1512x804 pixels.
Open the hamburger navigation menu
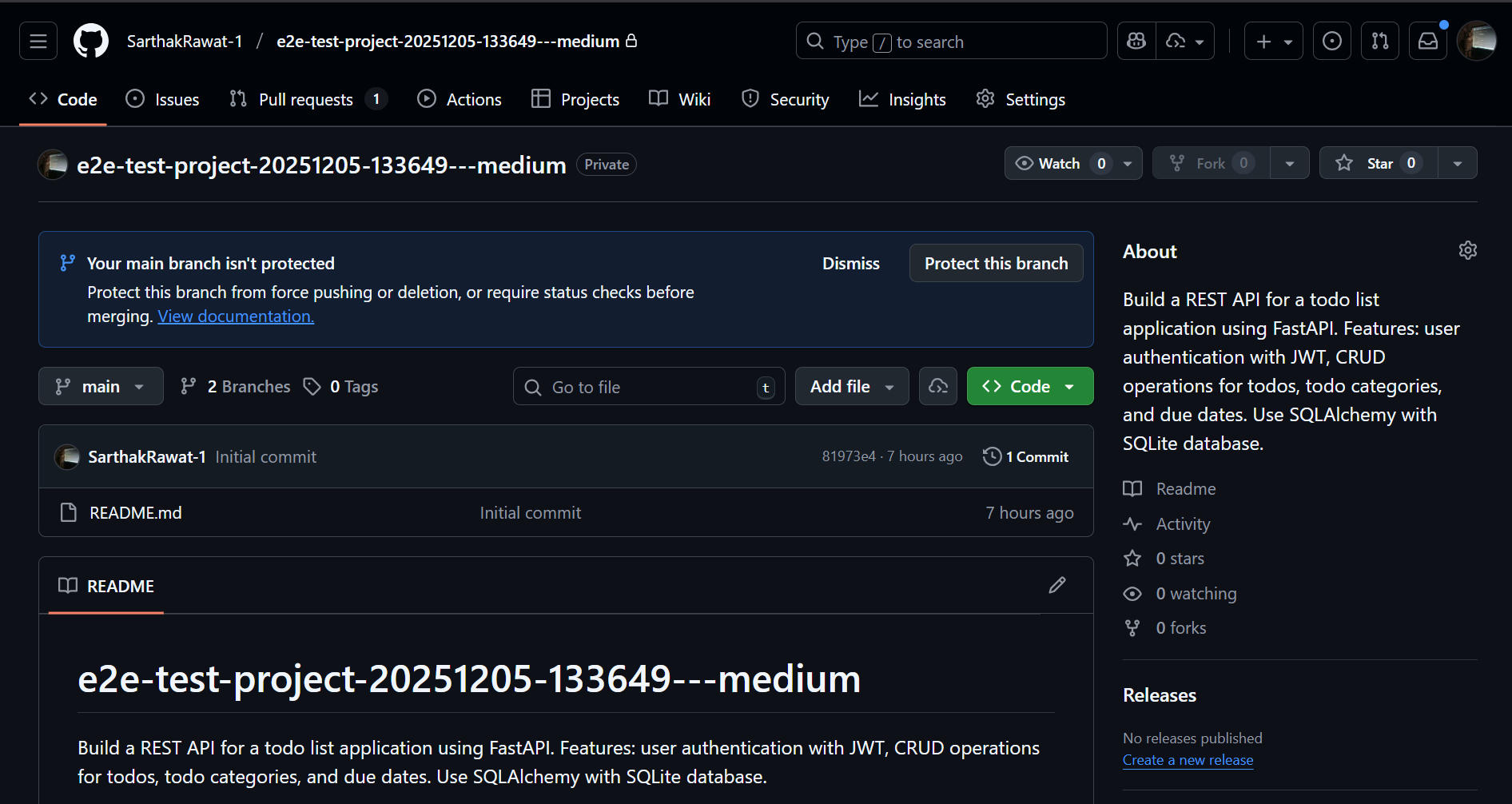(38, 41)
